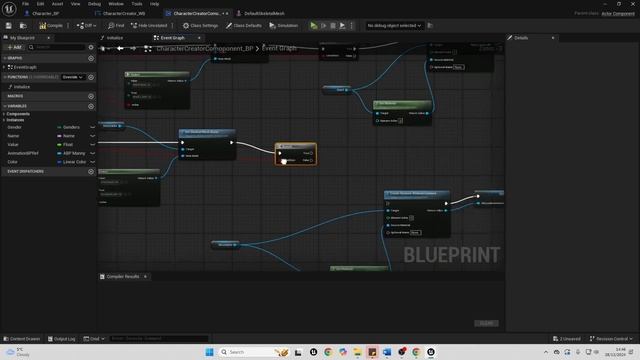Open Class Defaults
This screenshot has width=640, height=360.
[244, 26]
